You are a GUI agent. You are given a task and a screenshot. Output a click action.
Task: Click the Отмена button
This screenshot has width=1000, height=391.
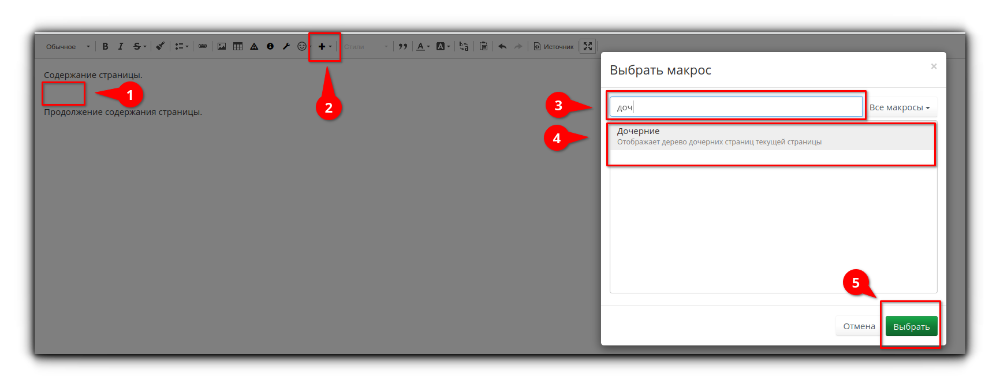859,326
